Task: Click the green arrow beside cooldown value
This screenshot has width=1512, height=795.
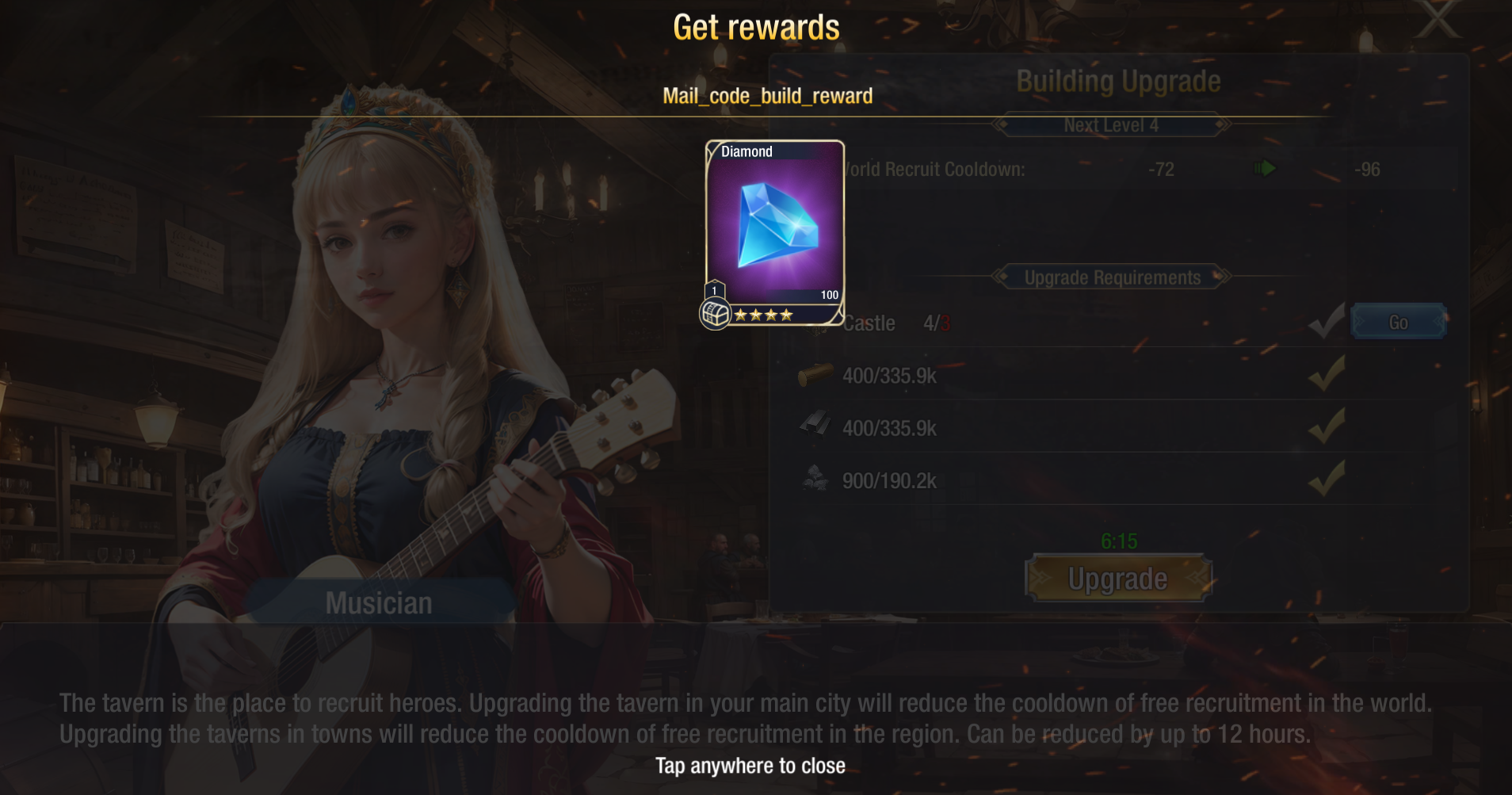Action: 1265,168
